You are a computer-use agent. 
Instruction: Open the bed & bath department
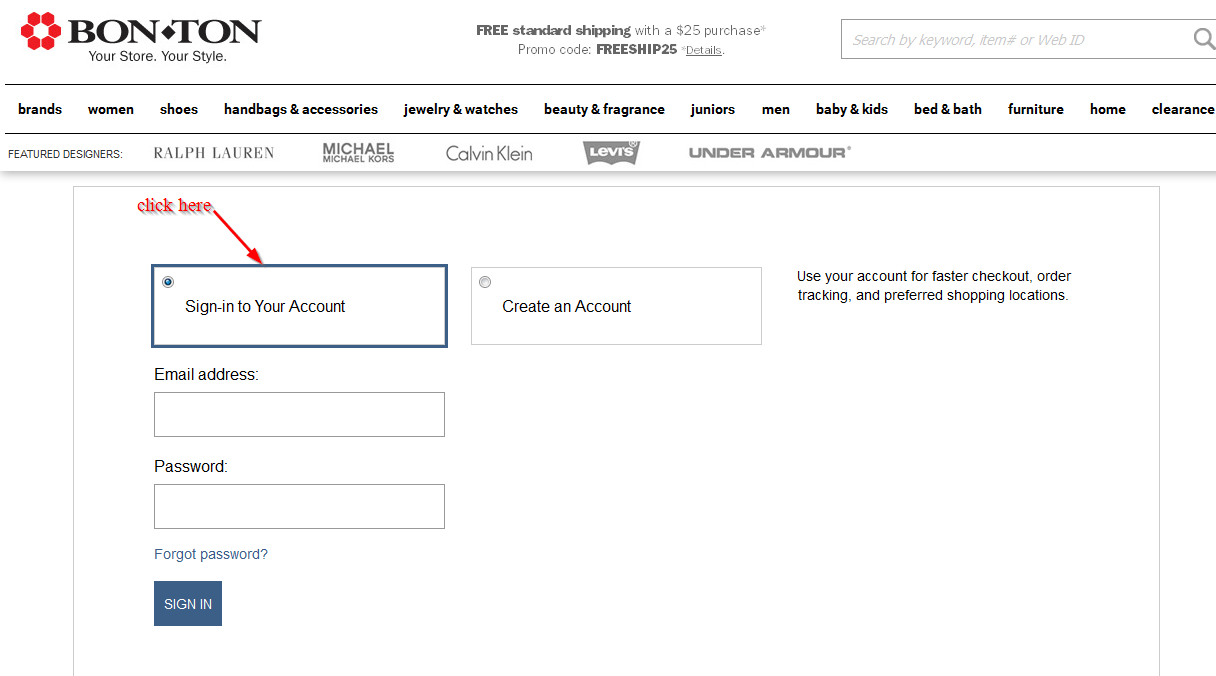tap(947, 109)
